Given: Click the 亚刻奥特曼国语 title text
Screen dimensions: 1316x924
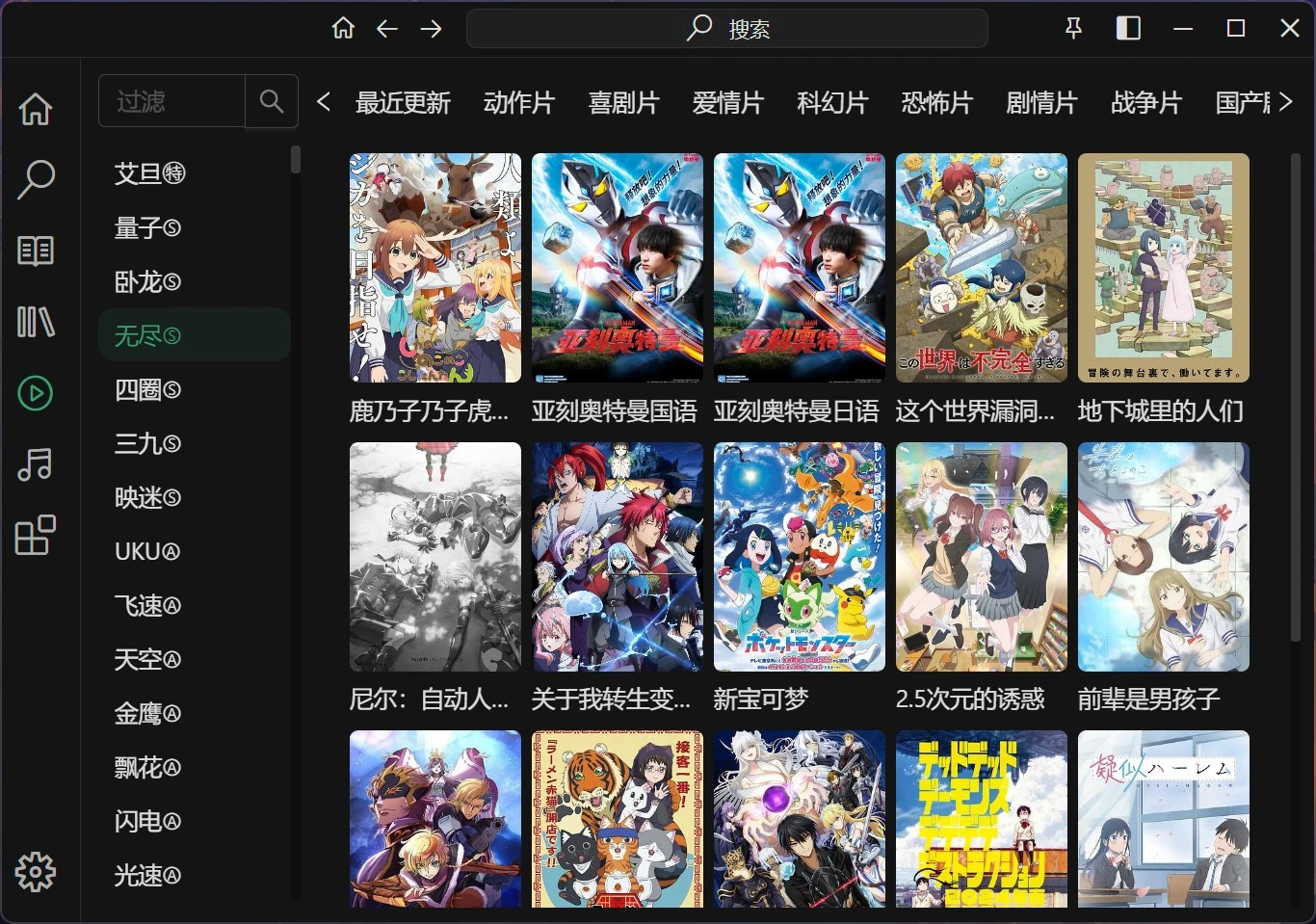Looking at the screenshot, I should (615, 411).
